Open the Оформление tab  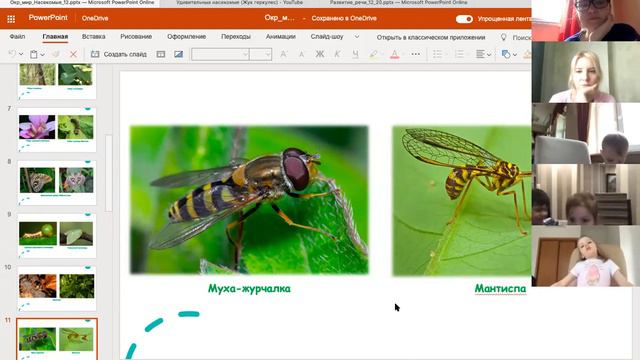(x=186, y=37)
